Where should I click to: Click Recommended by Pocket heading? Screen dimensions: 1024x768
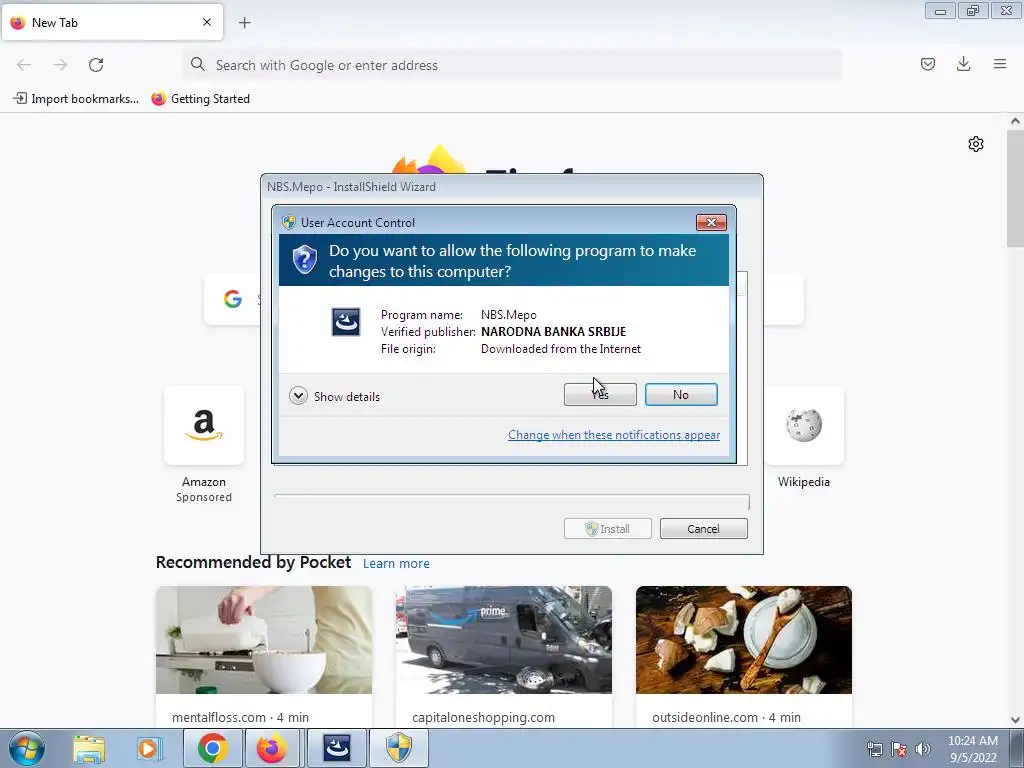(253, 562)
